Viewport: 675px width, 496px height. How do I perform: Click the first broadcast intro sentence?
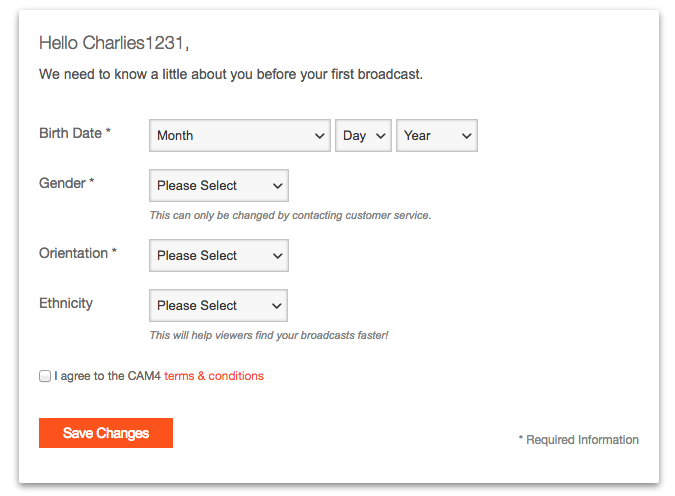pyautogui.click(x=231, y=74)
